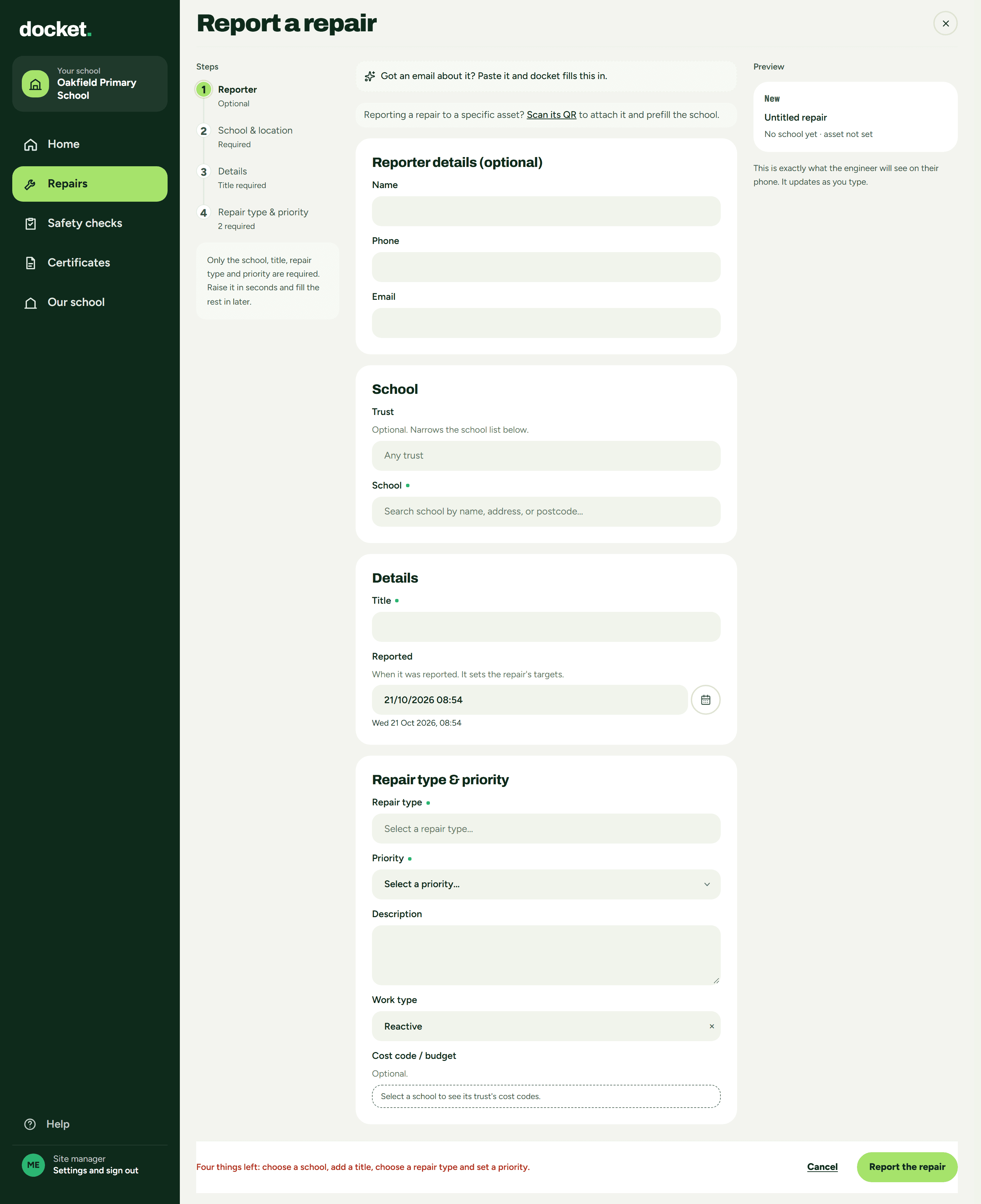The width and height of the screenshot is (981, 1204).
Task: Click the ME avatar badge
Action: point(33,1165)
